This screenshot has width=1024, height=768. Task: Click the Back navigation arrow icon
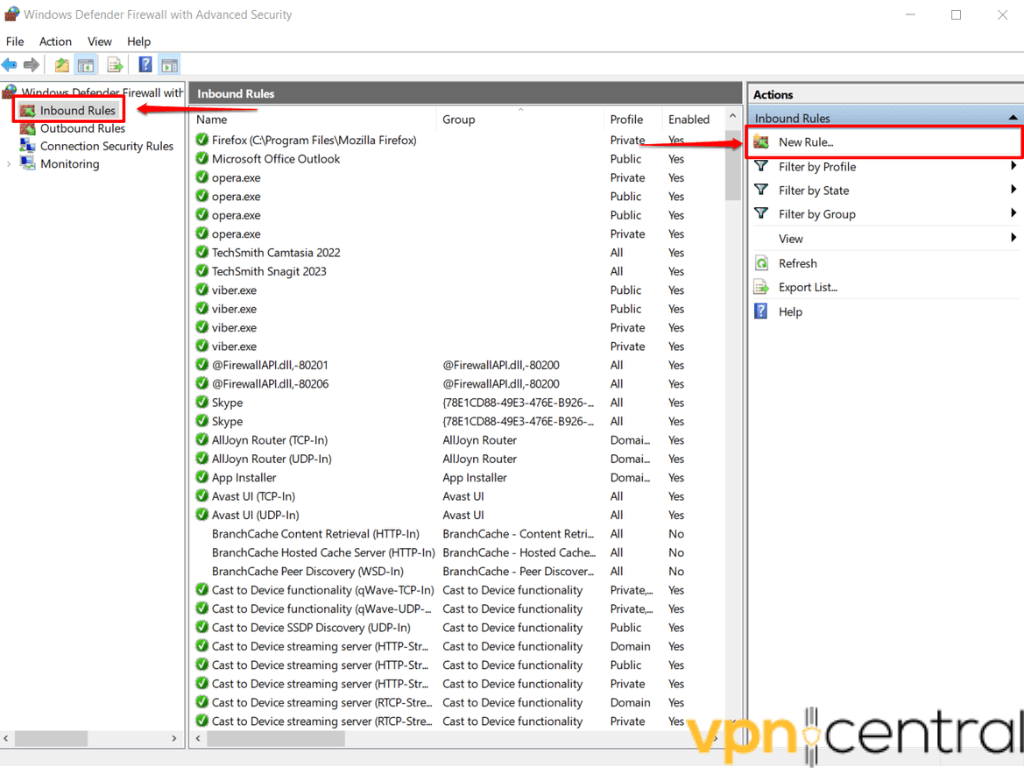[x=13, y=64]
